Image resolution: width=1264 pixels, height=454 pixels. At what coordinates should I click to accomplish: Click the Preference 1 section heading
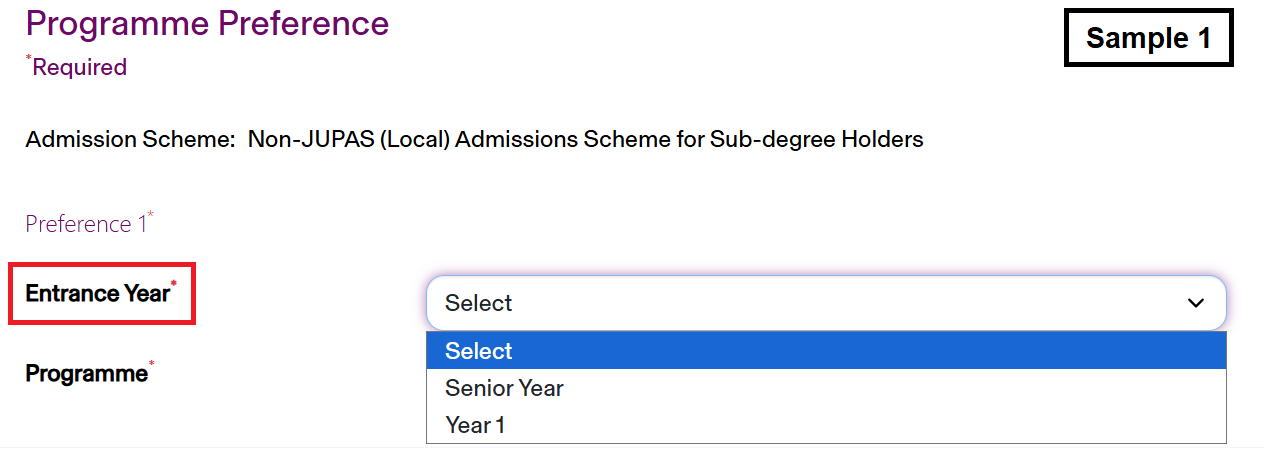pos(86,224)
